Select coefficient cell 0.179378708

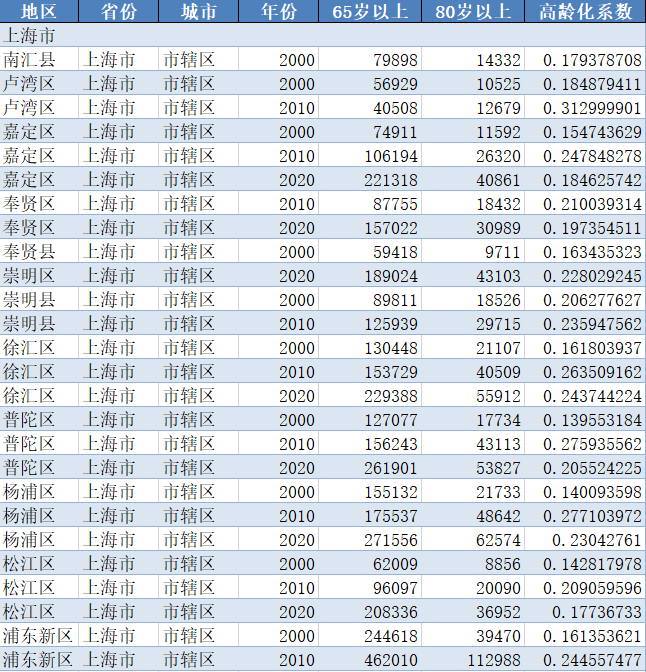(x=586, y=59)
